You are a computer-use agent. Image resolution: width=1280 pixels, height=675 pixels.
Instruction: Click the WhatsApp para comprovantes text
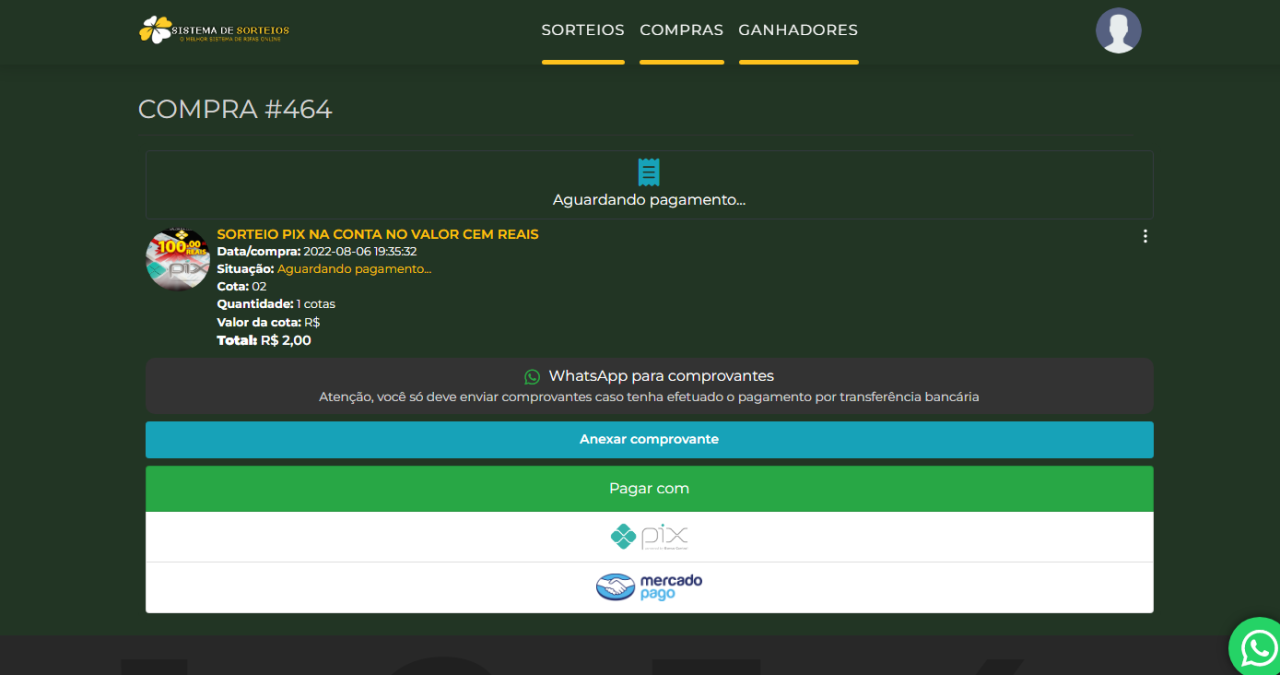coord(661,376)
